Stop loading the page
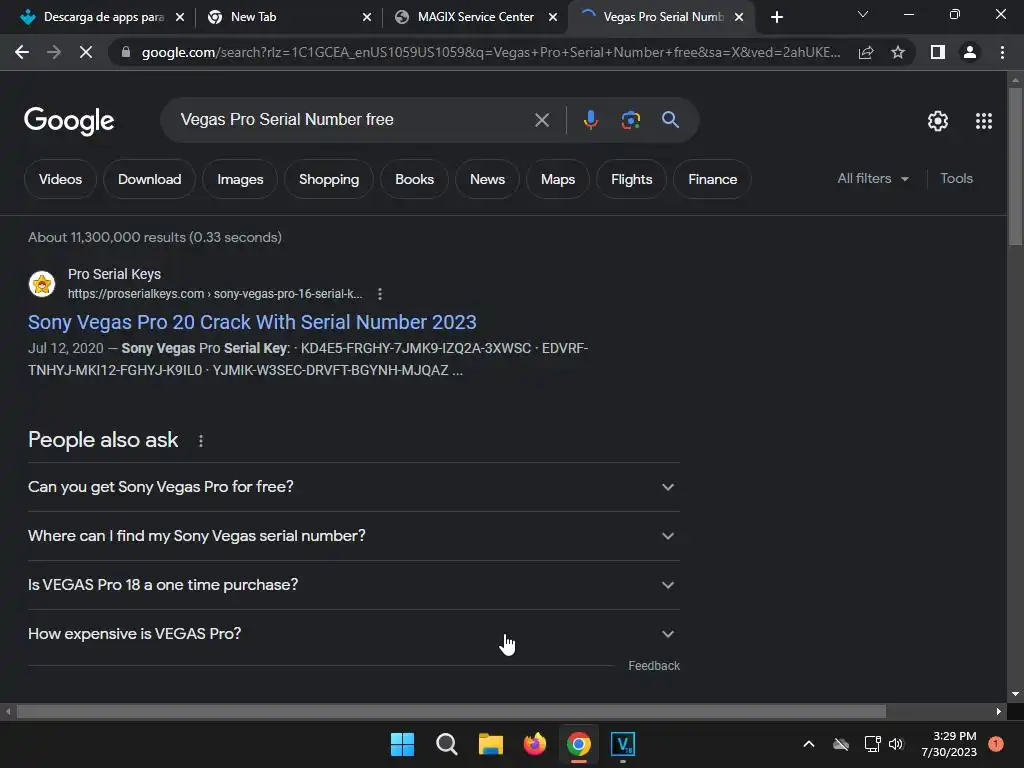The image size is (1024, 768). (86, 52)
